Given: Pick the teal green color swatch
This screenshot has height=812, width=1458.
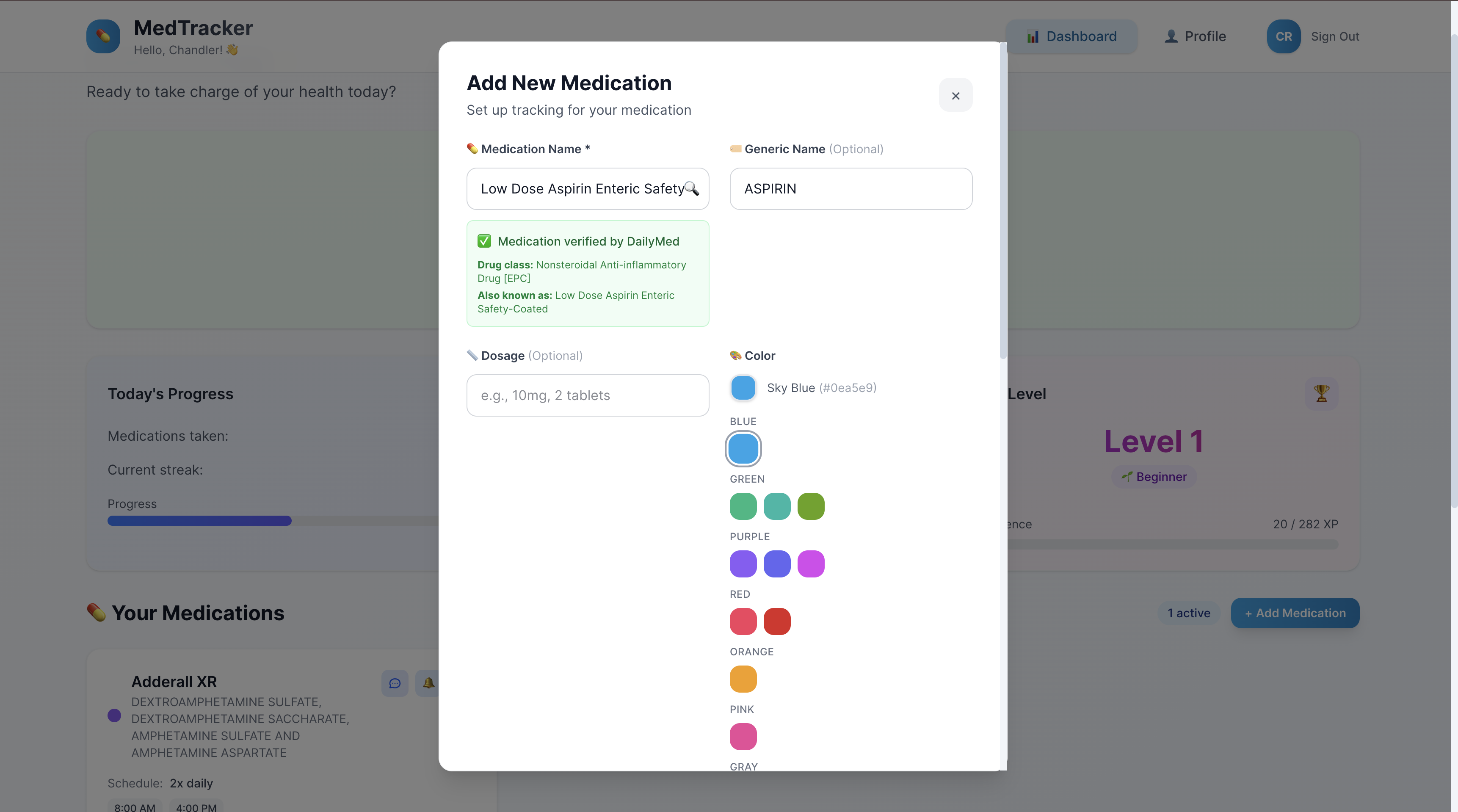Looking at the screenshot, I should pyautogui.click(x=776, y=506).
